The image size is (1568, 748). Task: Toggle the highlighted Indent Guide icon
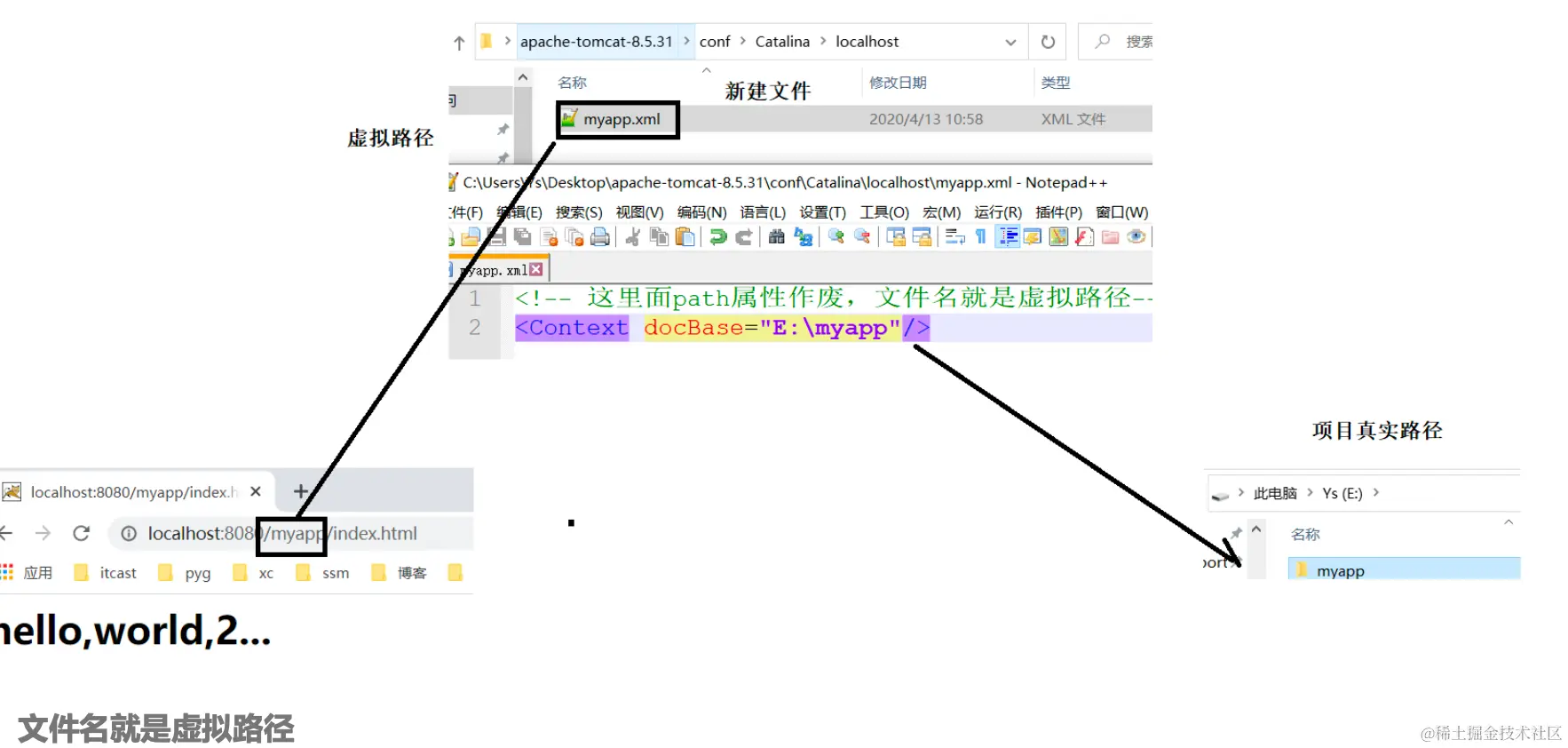pyautogui.click(x=1008, y=236)
